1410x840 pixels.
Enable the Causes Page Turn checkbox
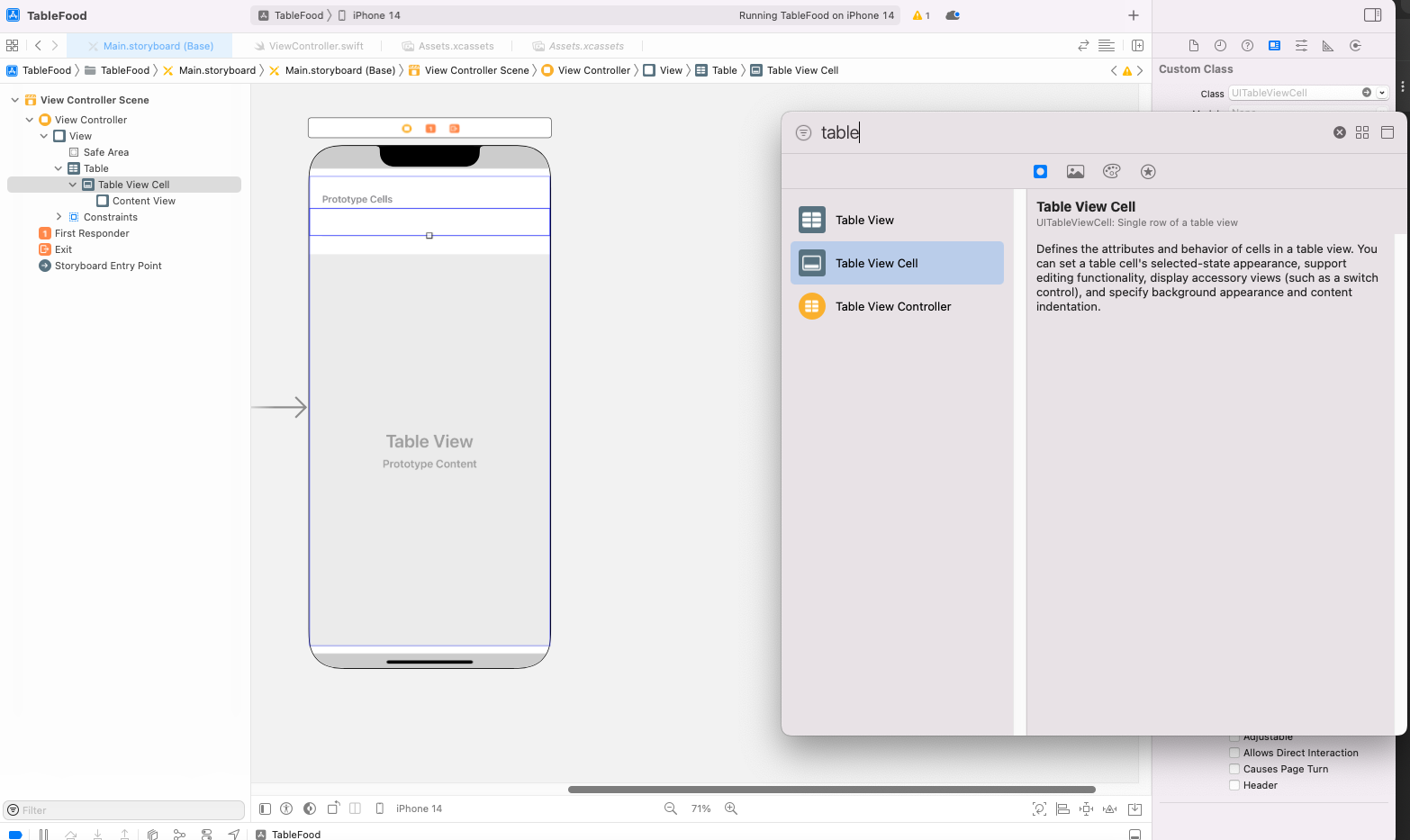(x=1234, y=769)
